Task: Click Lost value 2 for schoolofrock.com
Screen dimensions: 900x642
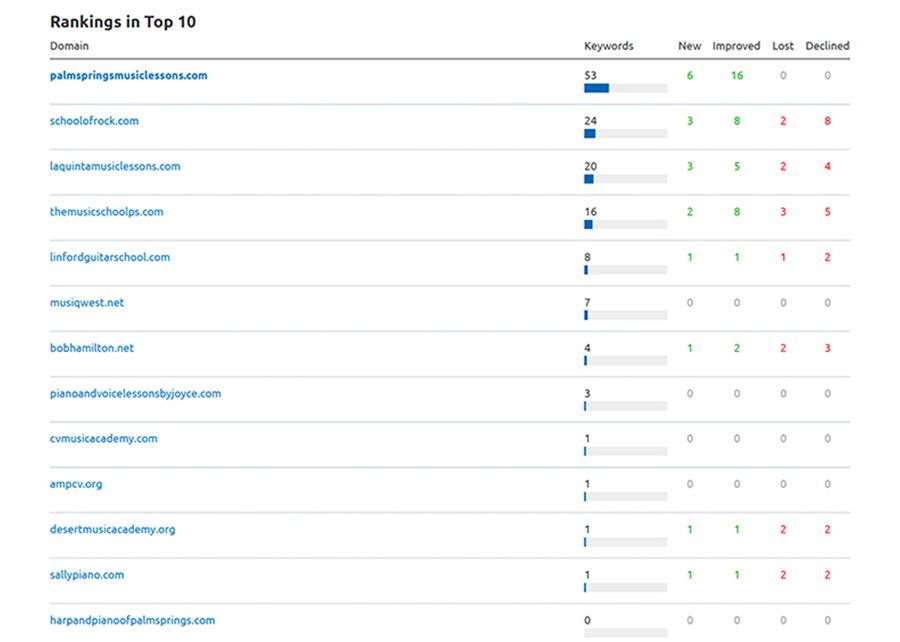Action: (x=783, y=120)
